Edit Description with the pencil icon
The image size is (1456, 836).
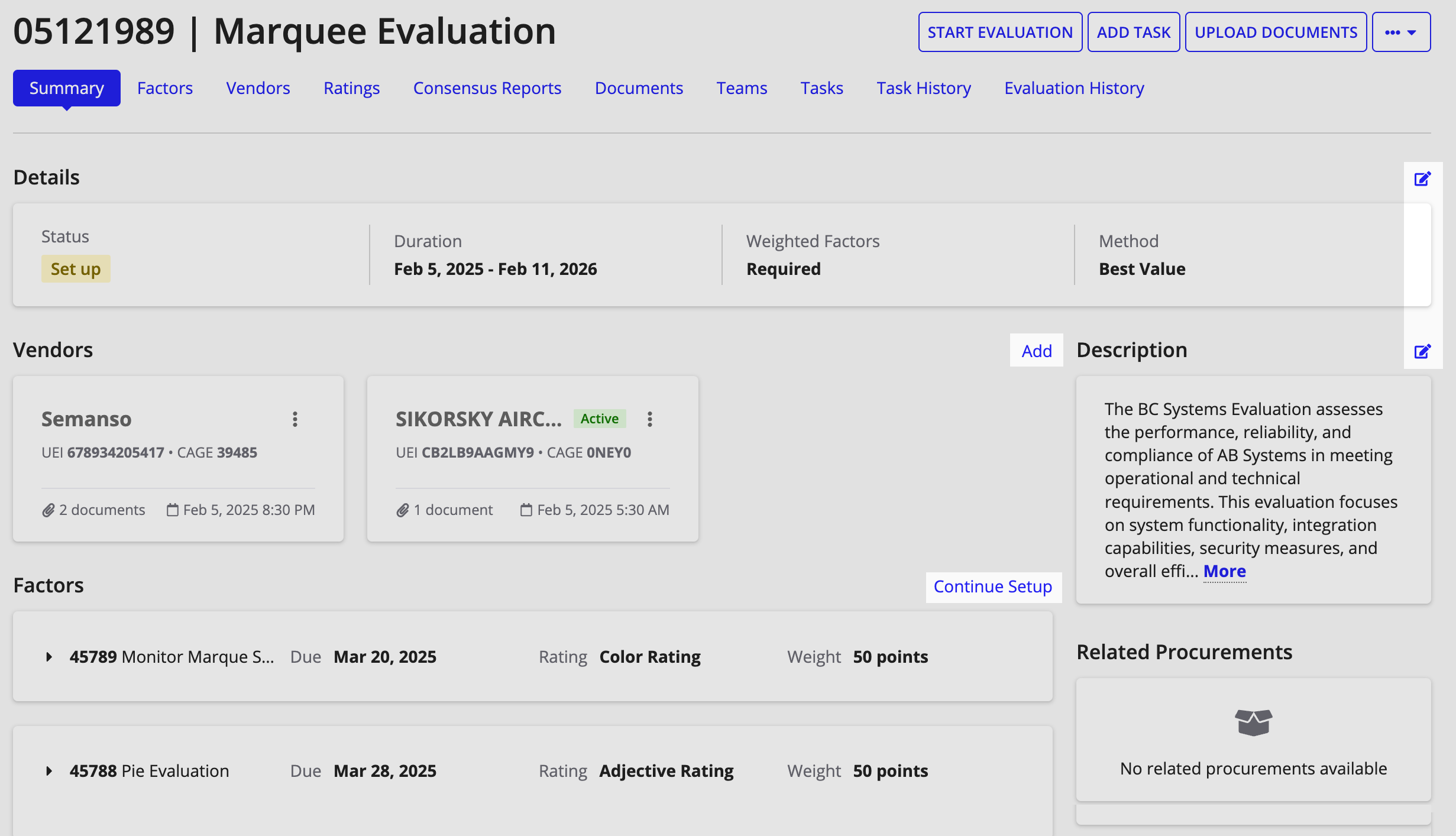[1422, 351]
